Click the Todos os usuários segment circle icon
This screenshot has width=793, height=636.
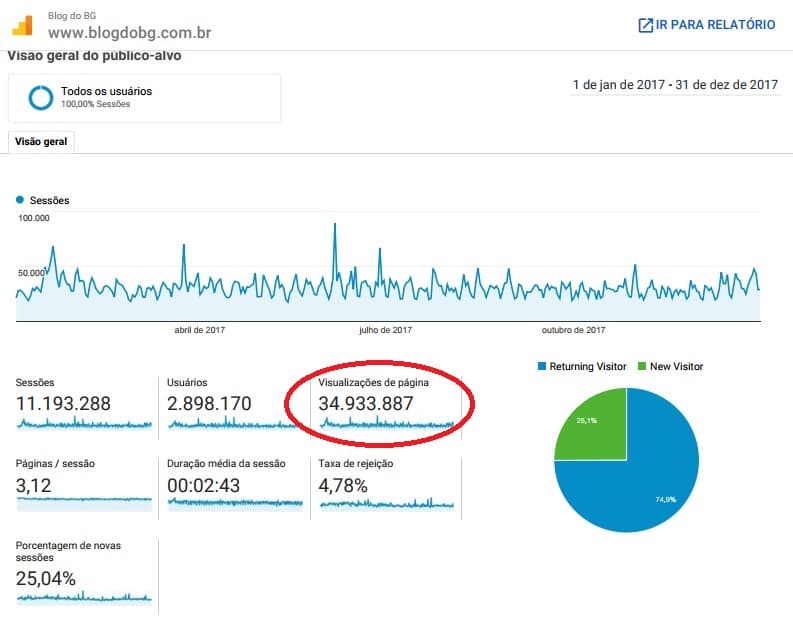pos(40,98)
